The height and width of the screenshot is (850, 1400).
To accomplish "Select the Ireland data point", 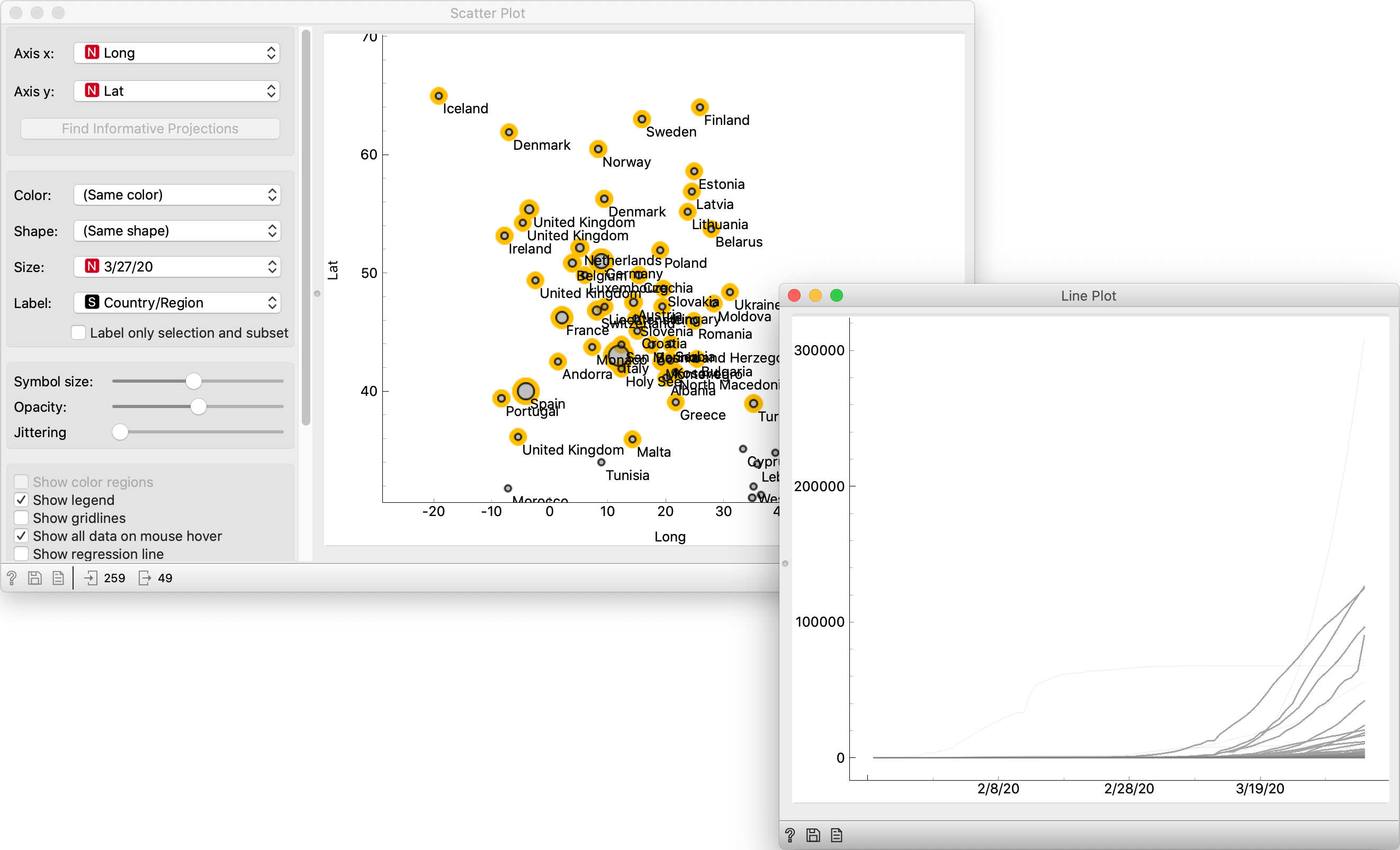I will pos(504,235).
